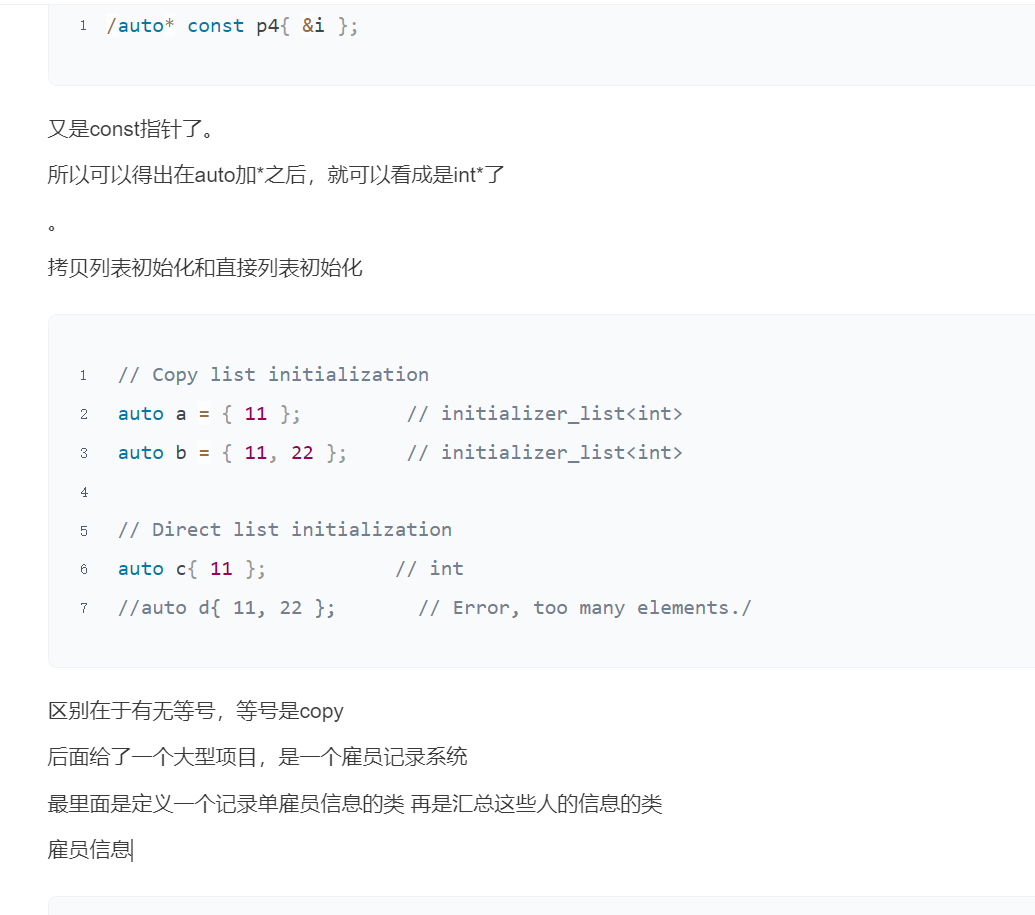Click the sentence ending with "就可以看成是int*了"
The width and height of the screenshot is (1035, 915).
pos(276,175)
